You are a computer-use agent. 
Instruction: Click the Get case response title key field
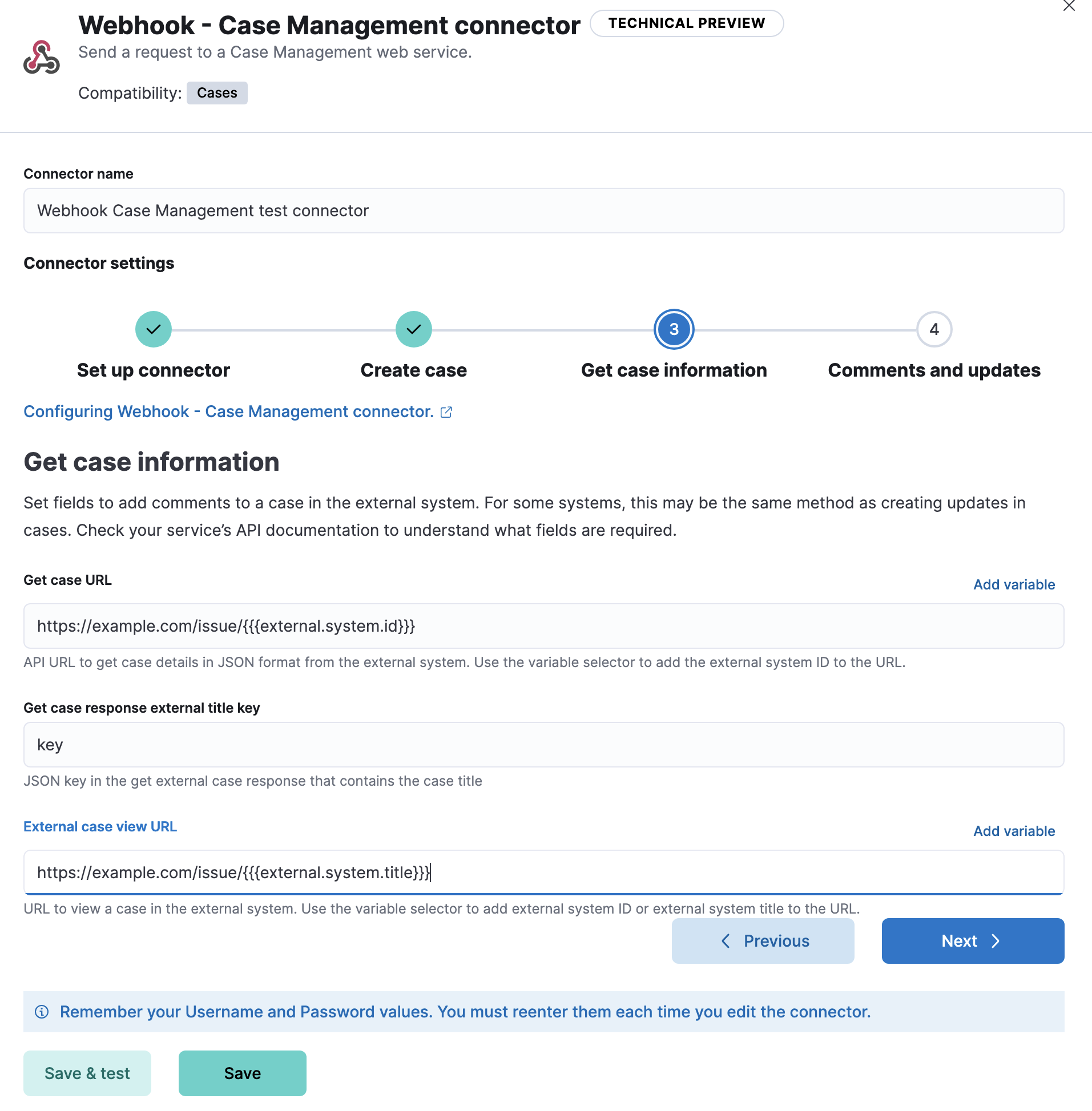[543, 745]
